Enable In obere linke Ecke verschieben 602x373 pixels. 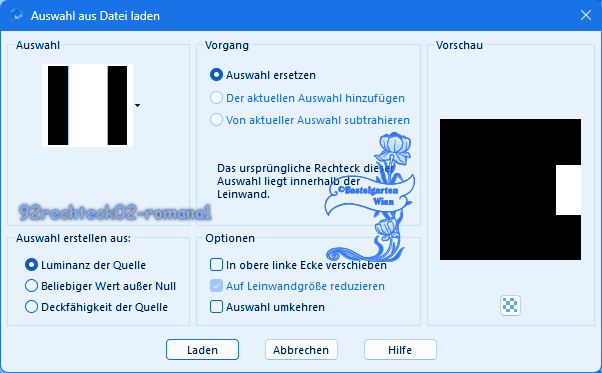tap(216, 265)
